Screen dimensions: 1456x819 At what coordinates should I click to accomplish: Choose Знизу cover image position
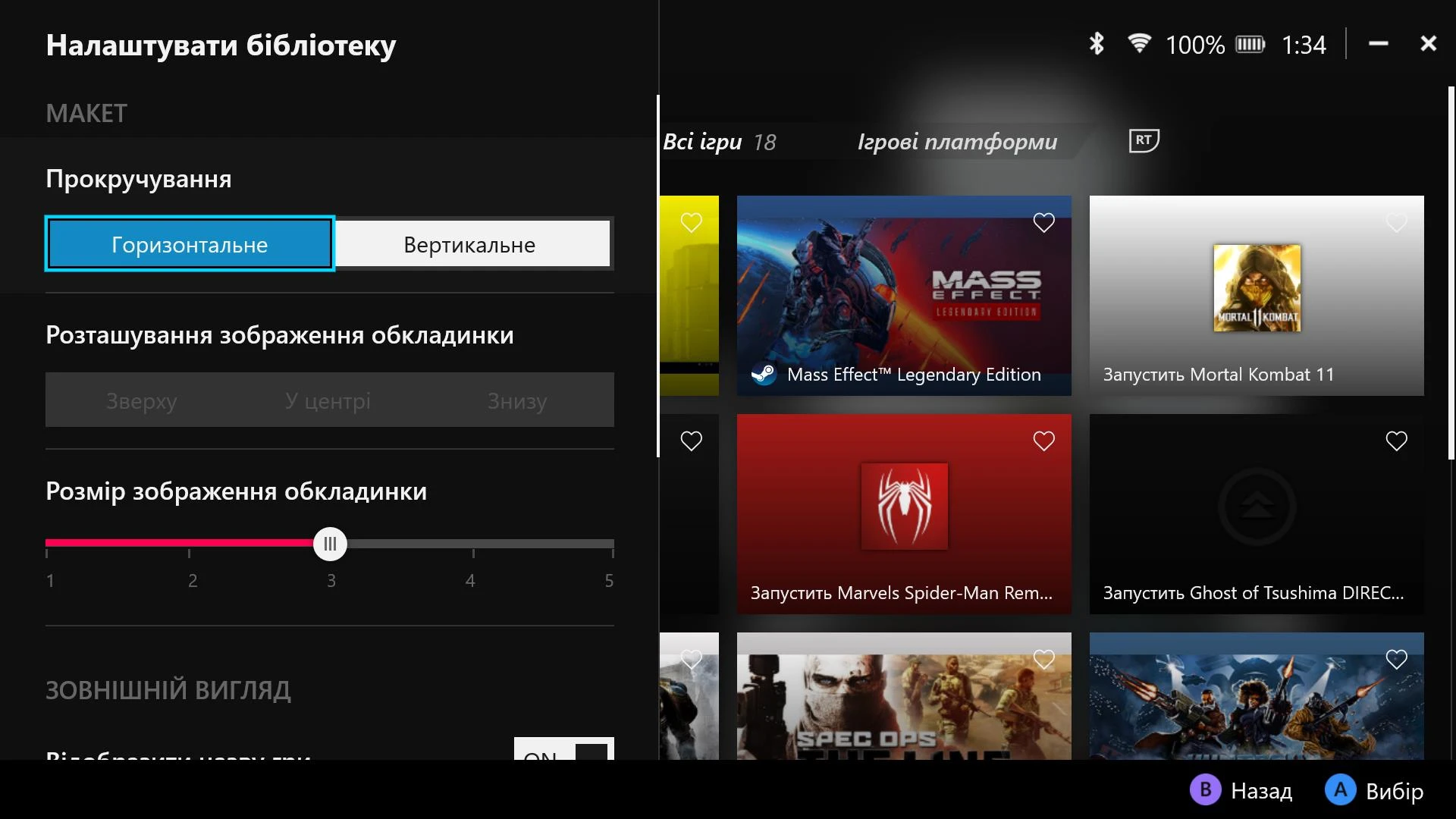tap(517, 400)
